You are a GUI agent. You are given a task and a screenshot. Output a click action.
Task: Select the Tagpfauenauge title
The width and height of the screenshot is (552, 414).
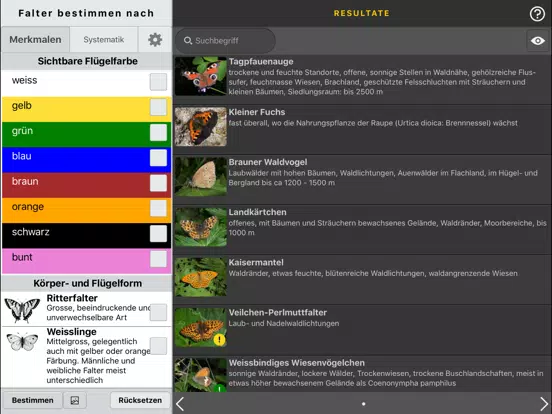click(261, 62)
